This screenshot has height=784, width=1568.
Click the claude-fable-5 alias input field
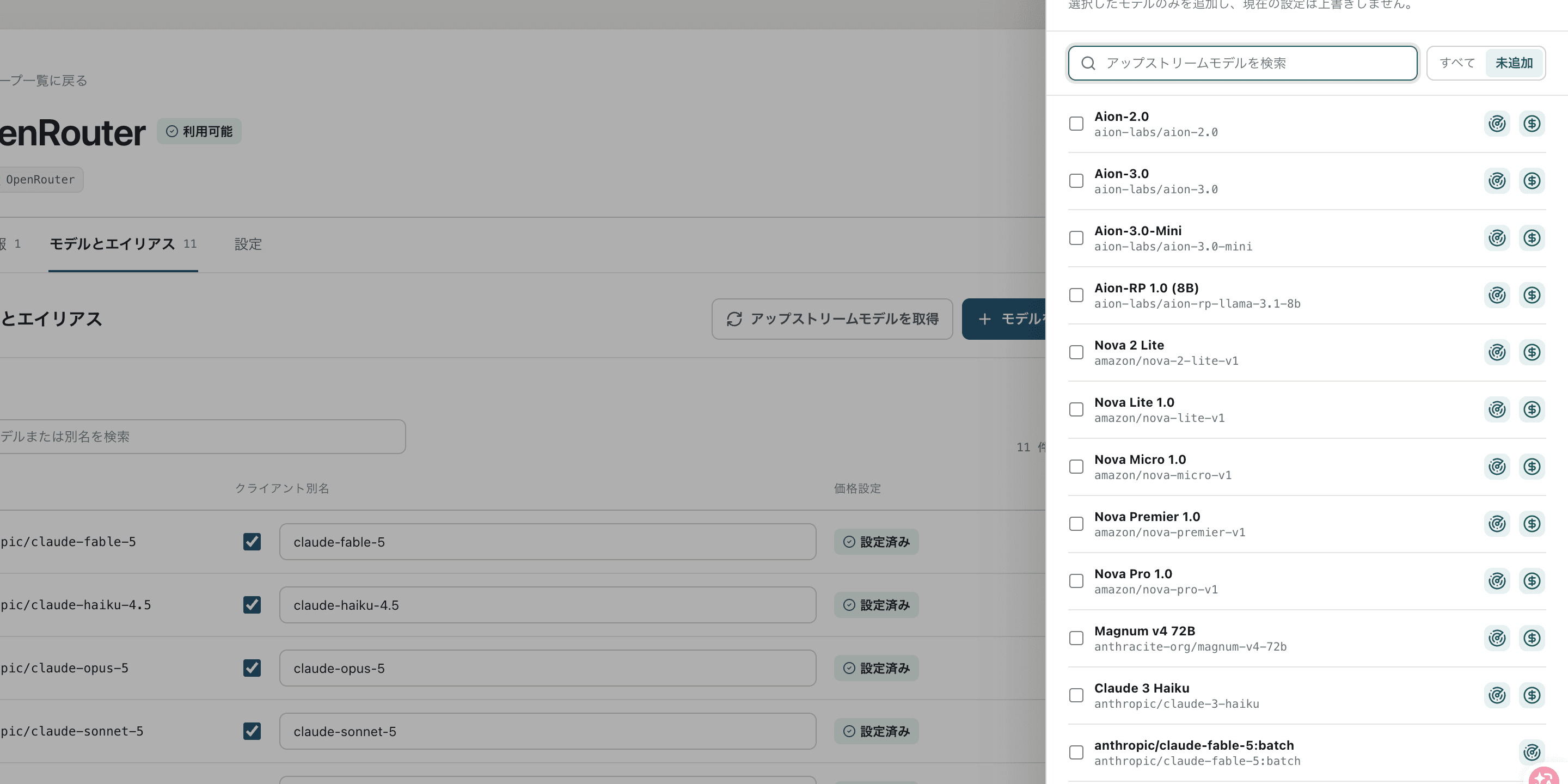[548, 542]
